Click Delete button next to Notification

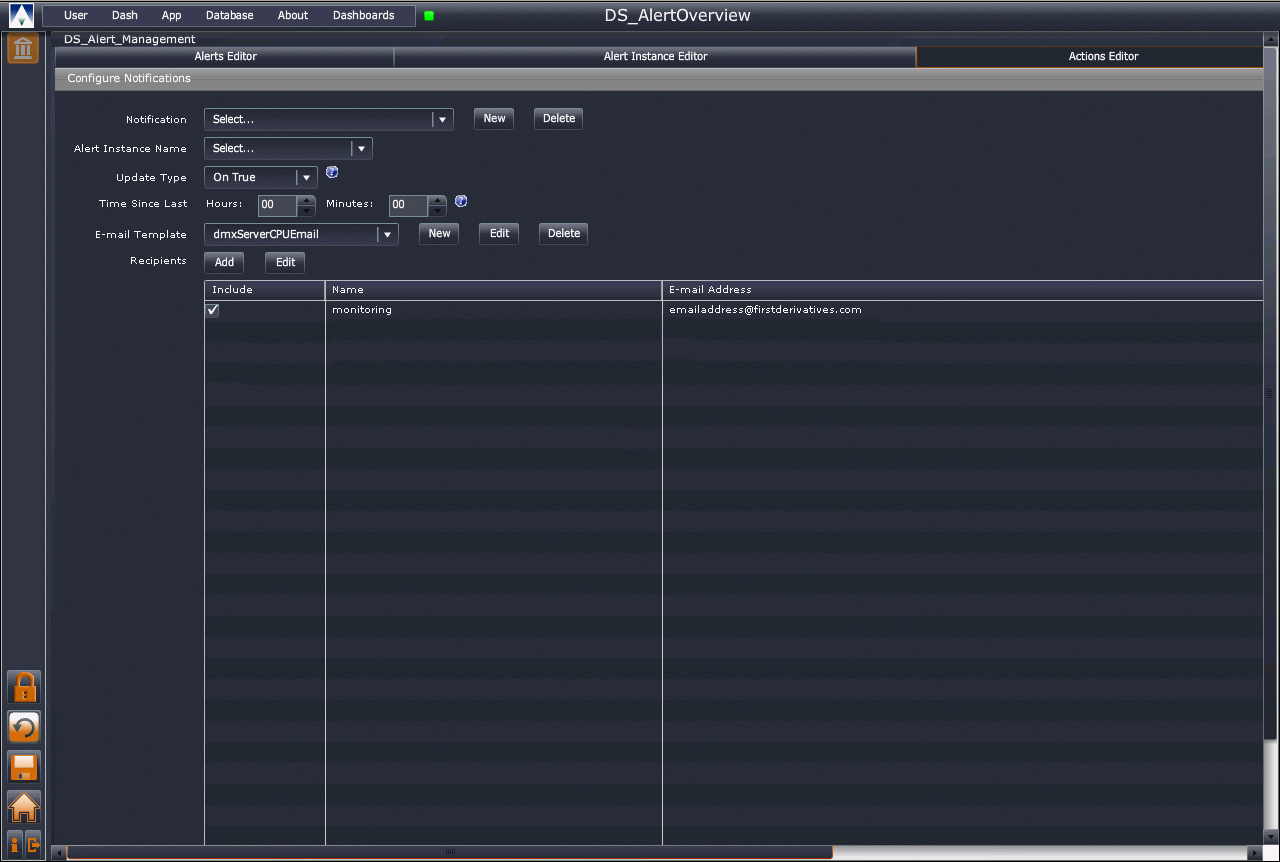(x=558, y=119)
